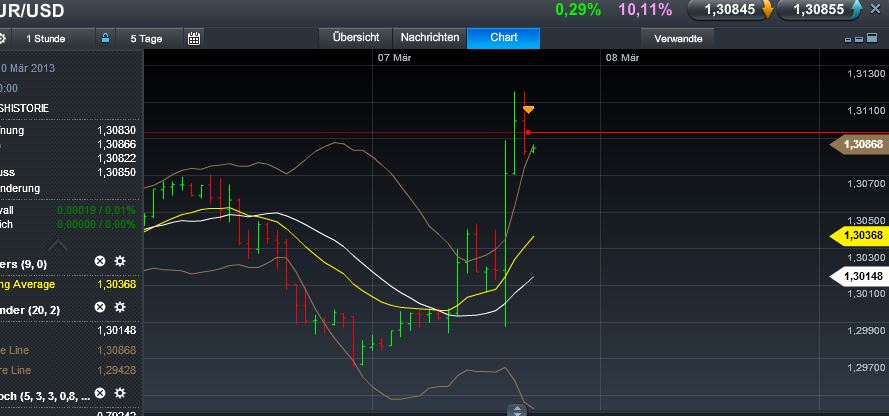Toggle the blue lock icon
This screenshot has height=416, width=889.
click(105, 39)
